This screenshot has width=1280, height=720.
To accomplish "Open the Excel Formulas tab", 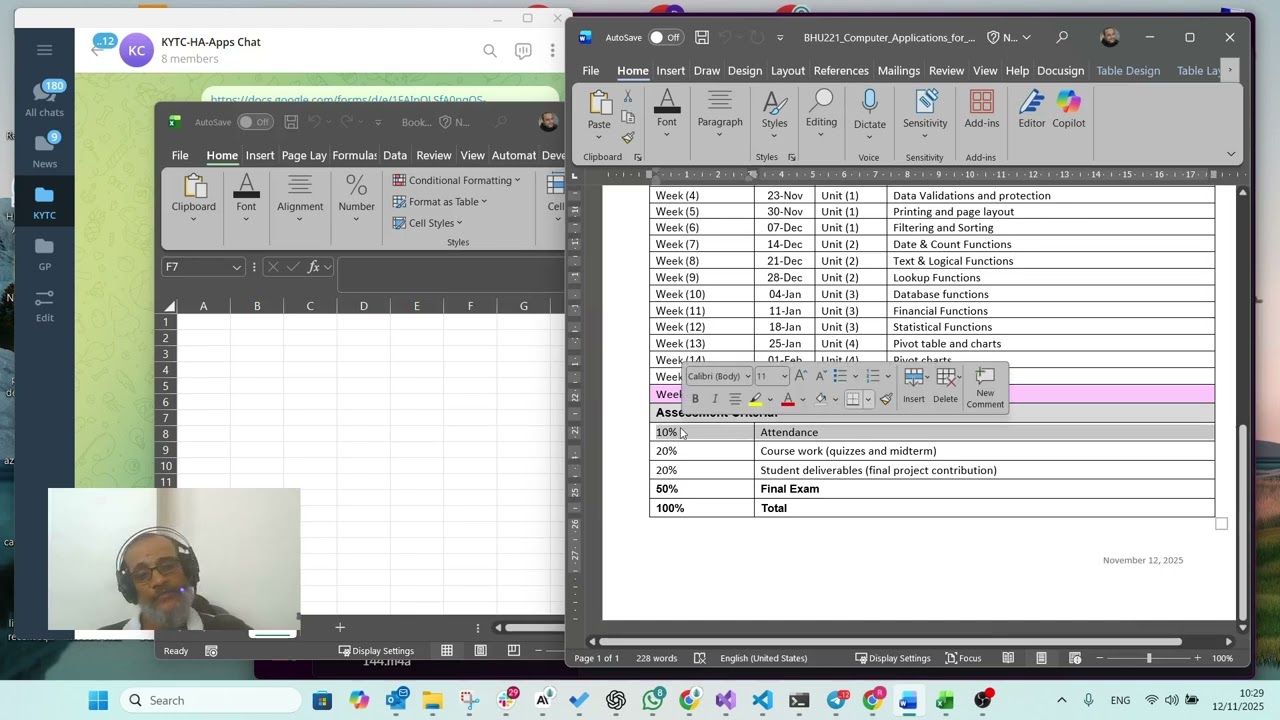I will [x=354, y=155].
